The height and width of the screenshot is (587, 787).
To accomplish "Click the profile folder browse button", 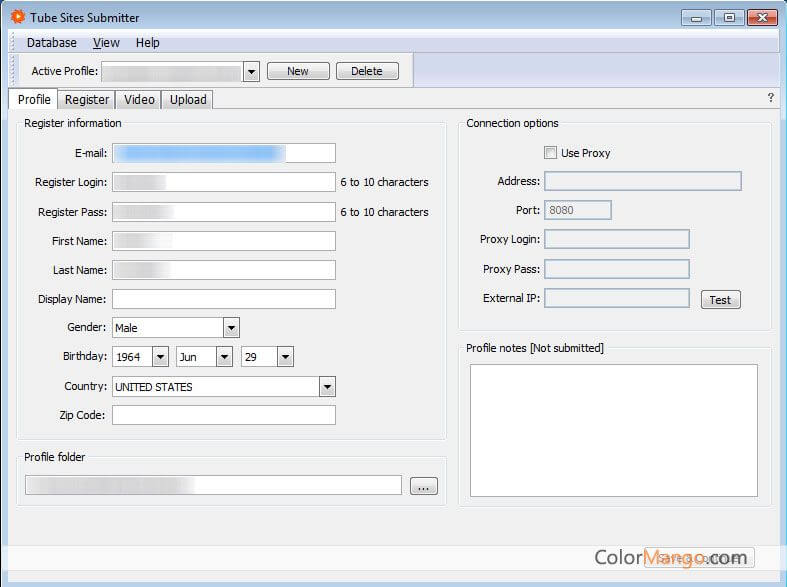I will tap(423, 486).
